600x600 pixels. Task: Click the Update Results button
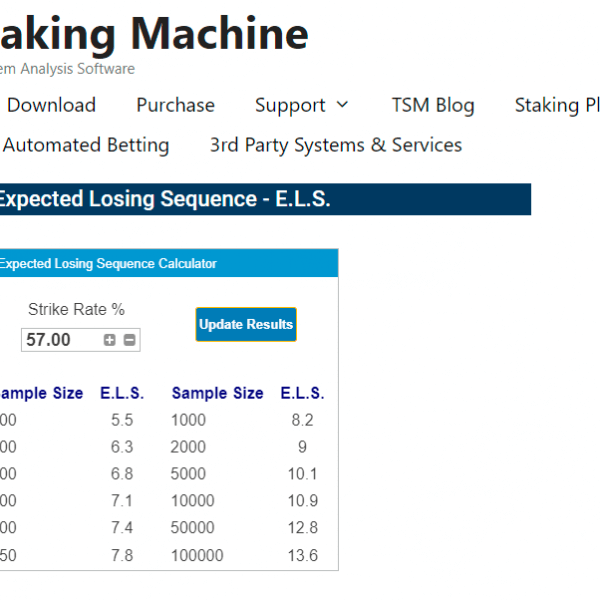[x=246, y=324]
